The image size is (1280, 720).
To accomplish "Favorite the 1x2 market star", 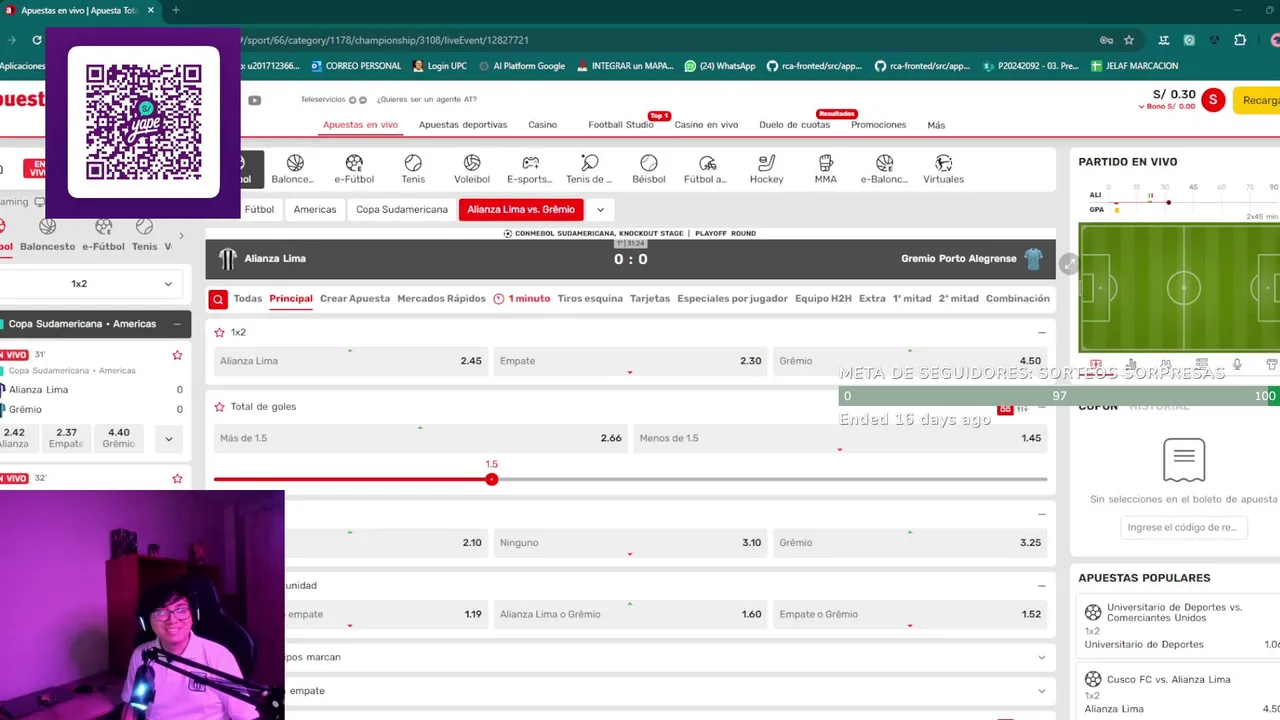I will click(x=220, y=332).
